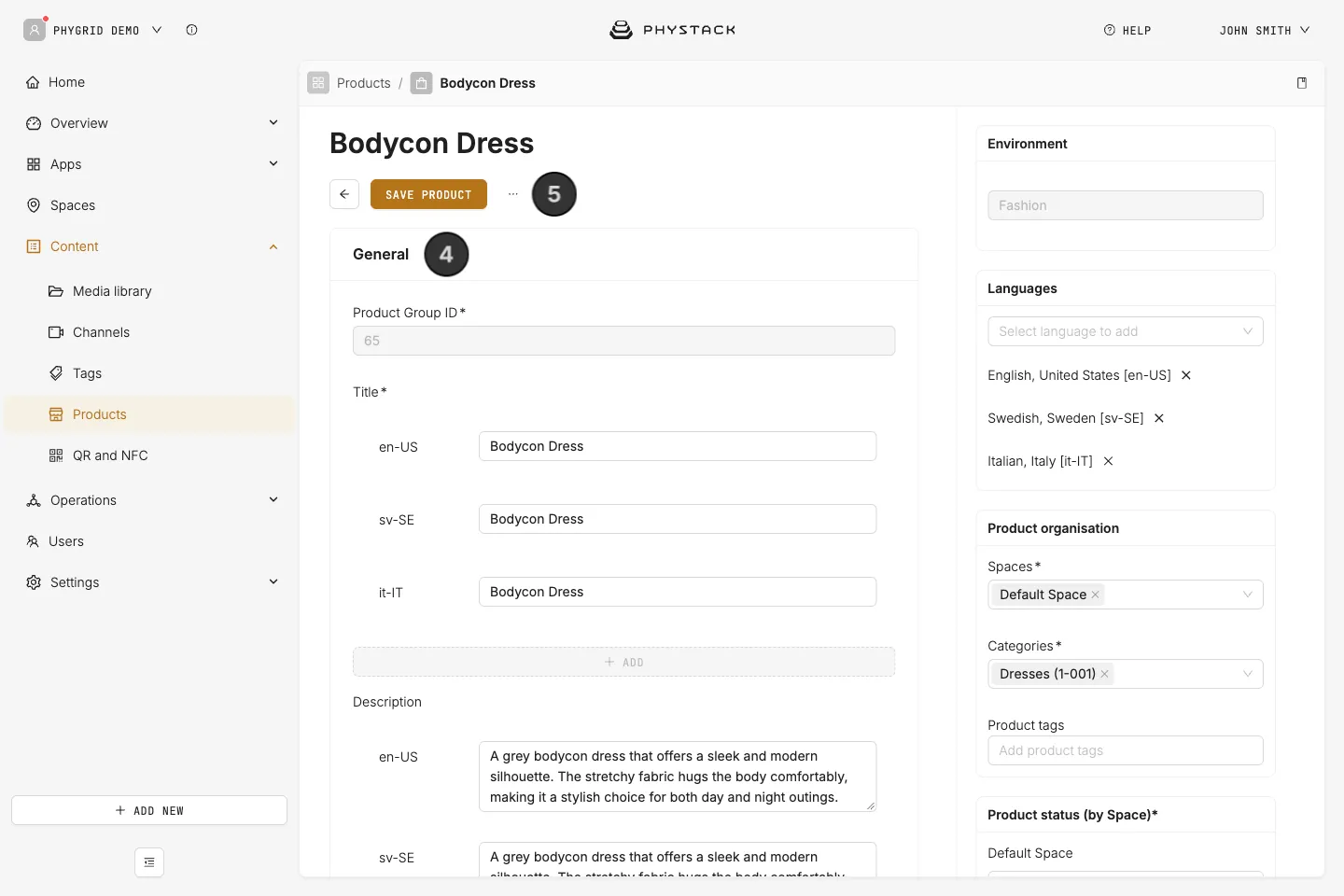Click the Phystack logo

[x=672, y=30]
